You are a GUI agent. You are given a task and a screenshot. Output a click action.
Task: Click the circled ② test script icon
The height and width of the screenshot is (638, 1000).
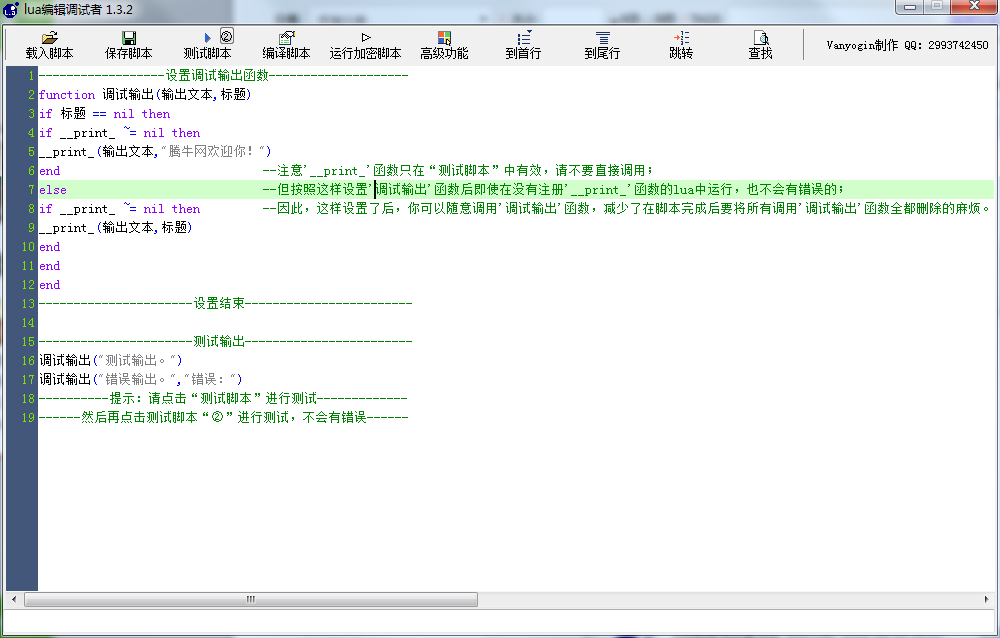click(x=226, y=36)
